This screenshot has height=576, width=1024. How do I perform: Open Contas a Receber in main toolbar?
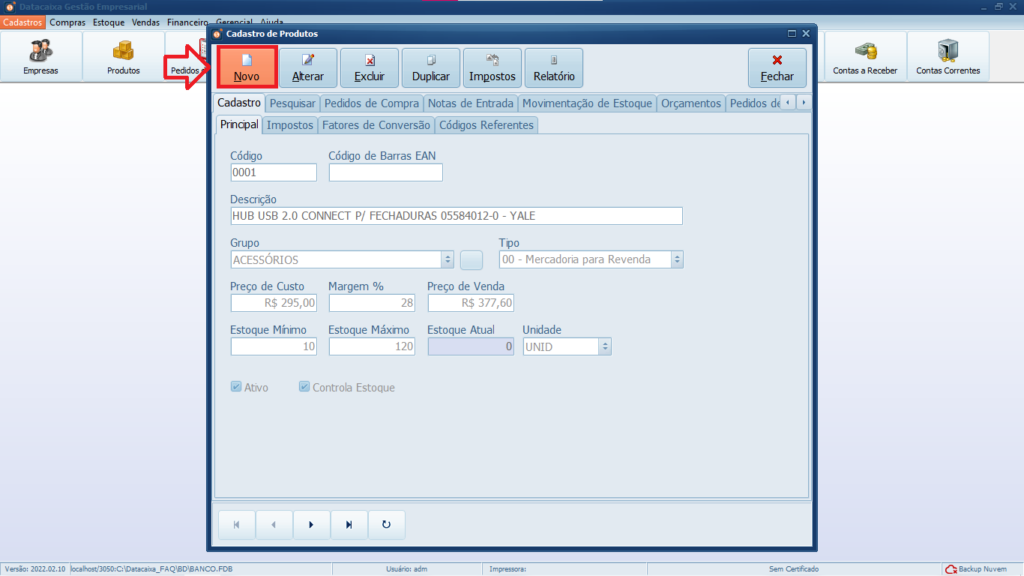[x=865, y=57]
